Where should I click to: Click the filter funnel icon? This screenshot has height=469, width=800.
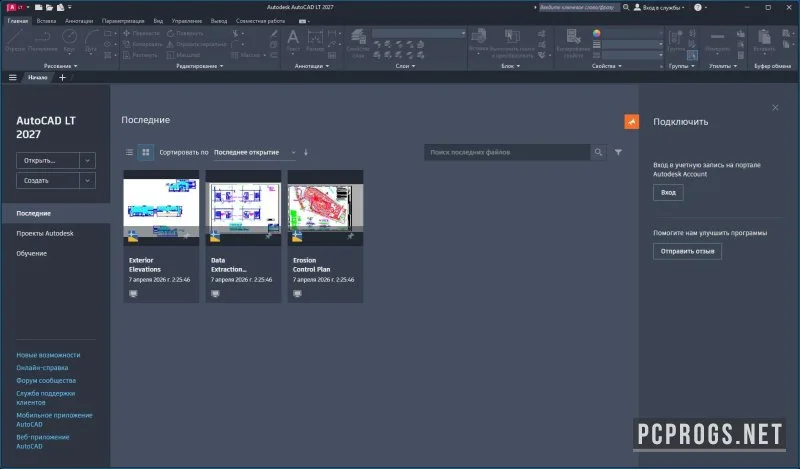[x=618, y=152]
